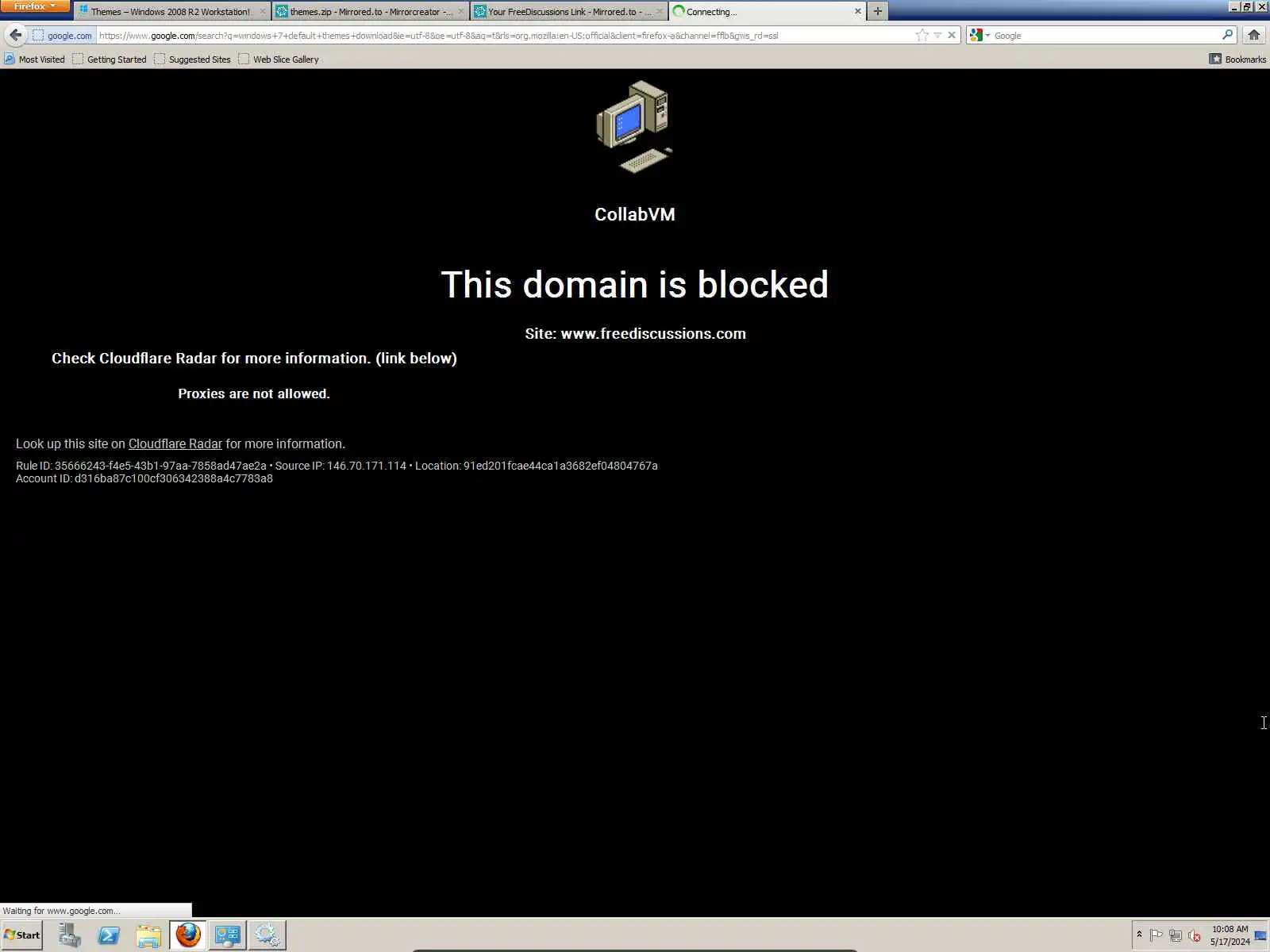Show hidden tray icons arrow
This screenshot has height=952, width=1270.
coord(1139,935)
